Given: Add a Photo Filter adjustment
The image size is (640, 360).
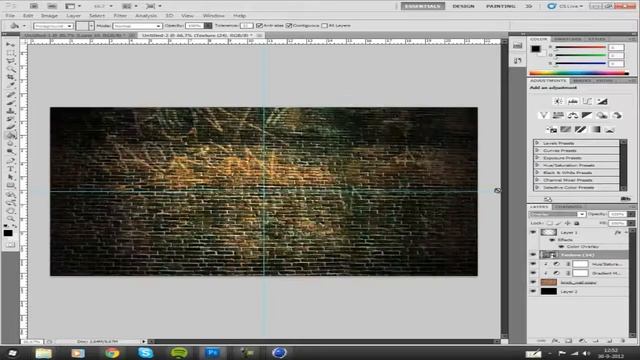Looking at the screenshot, I should point(602,116).
